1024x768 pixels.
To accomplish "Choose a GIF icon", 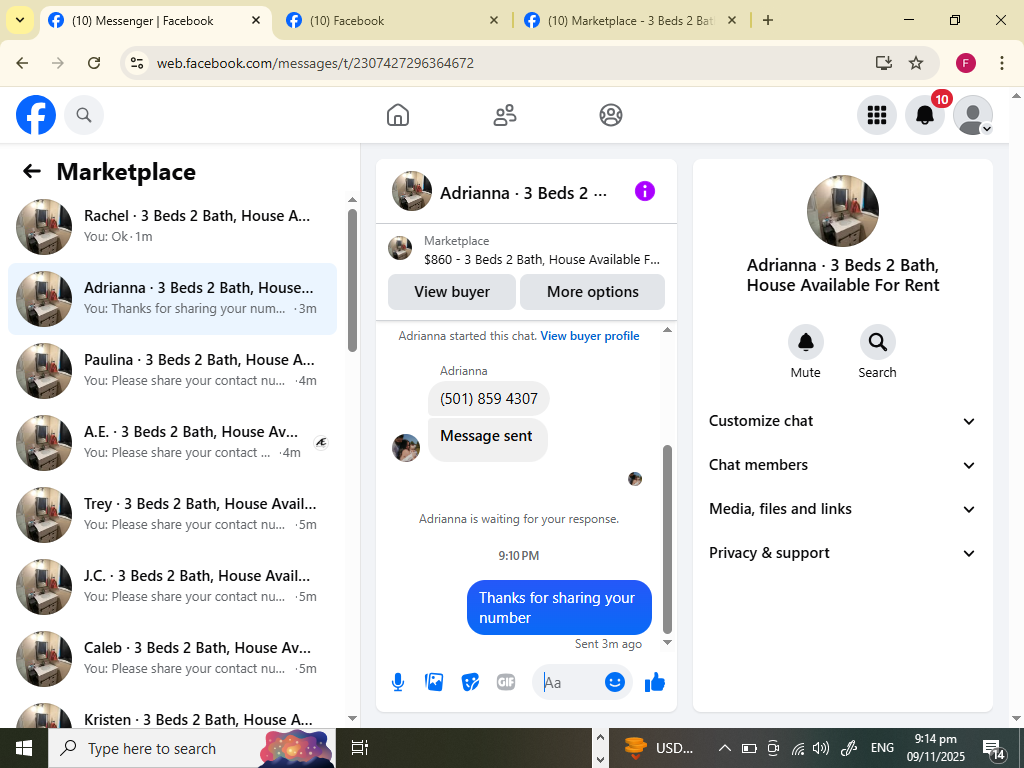I will 506,682.
